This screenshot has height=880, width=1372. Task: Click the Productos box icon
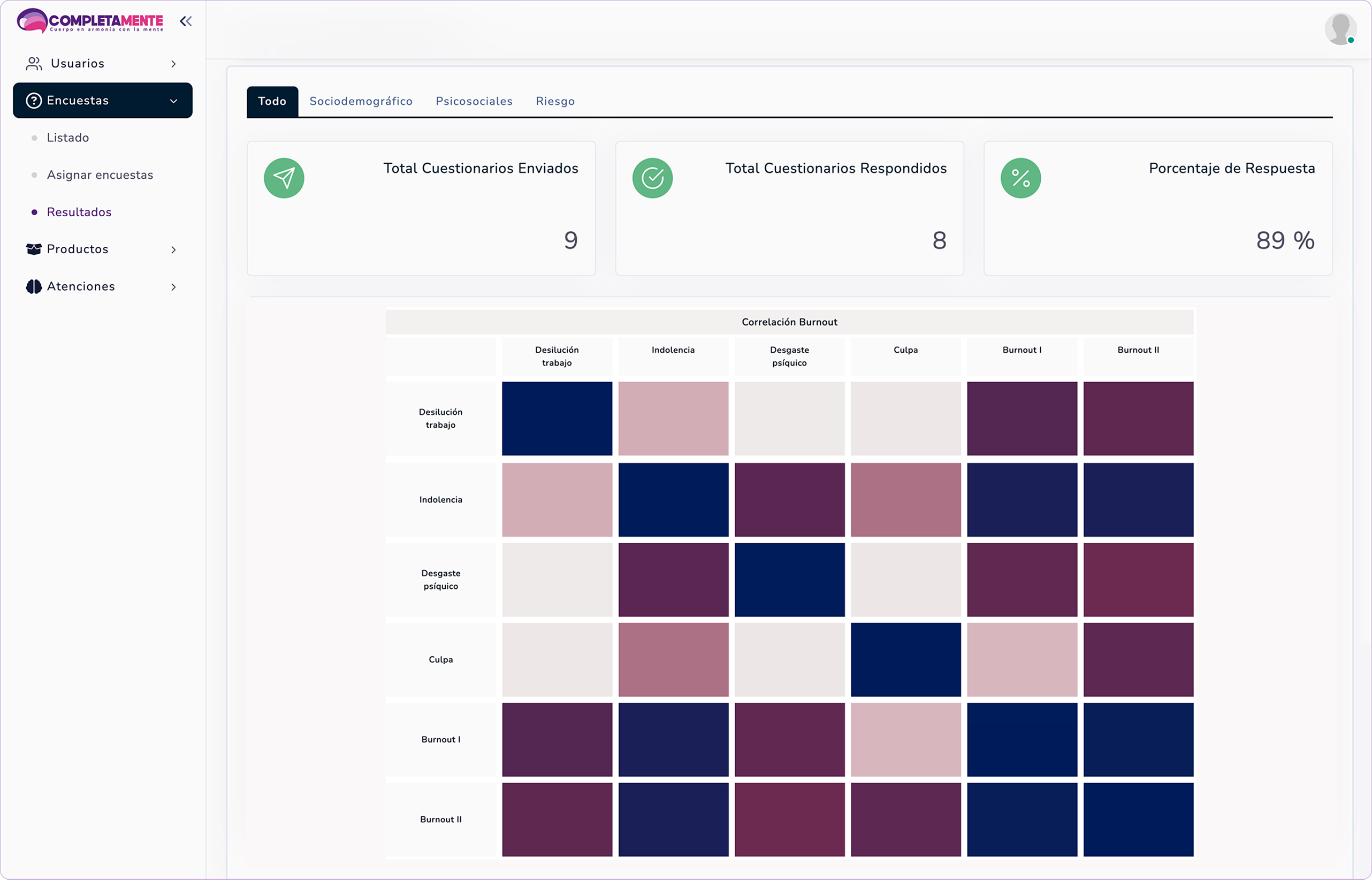[x=34, y=249]
